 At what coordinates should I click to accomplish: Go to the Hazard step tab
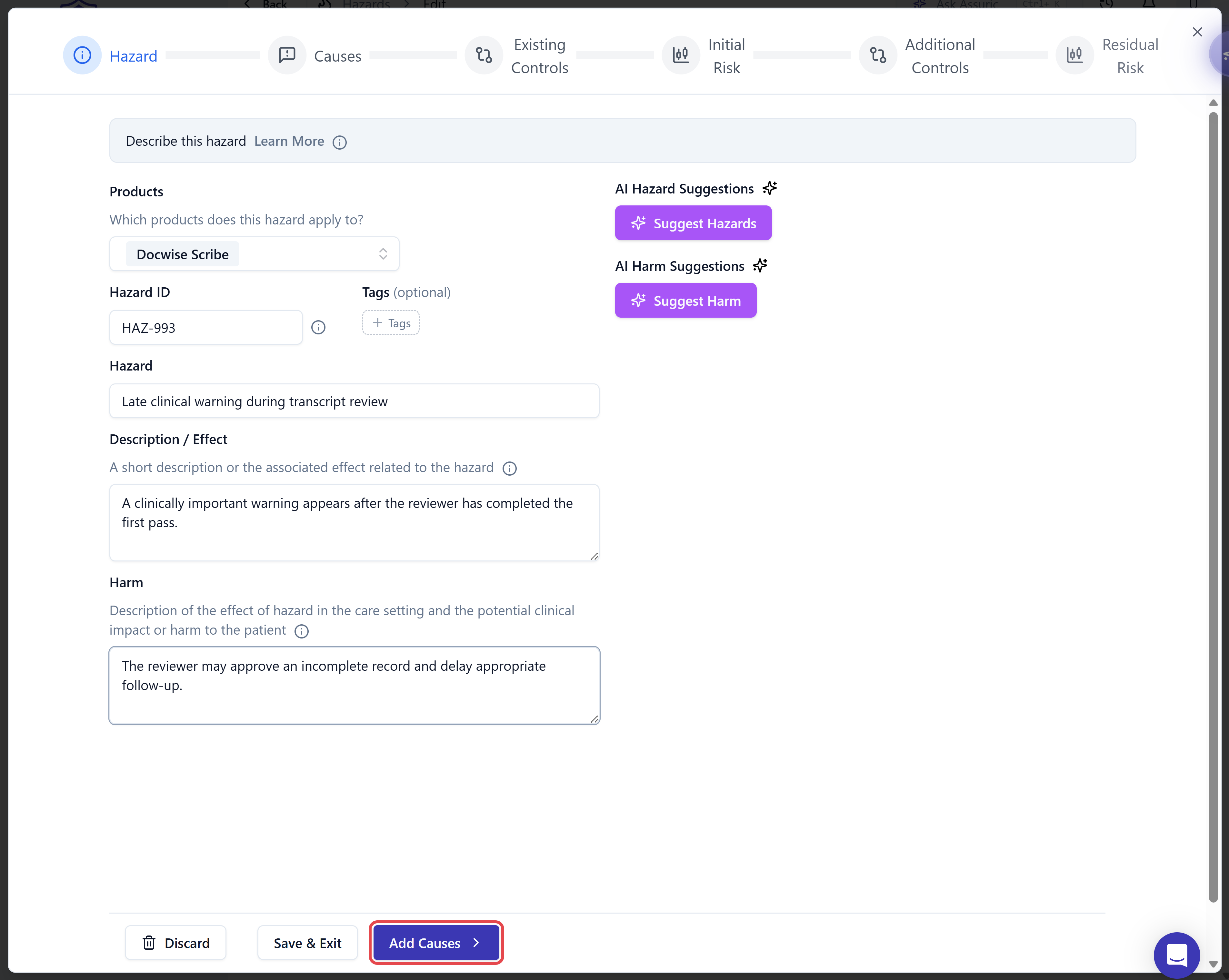click(x=134, y=56)
